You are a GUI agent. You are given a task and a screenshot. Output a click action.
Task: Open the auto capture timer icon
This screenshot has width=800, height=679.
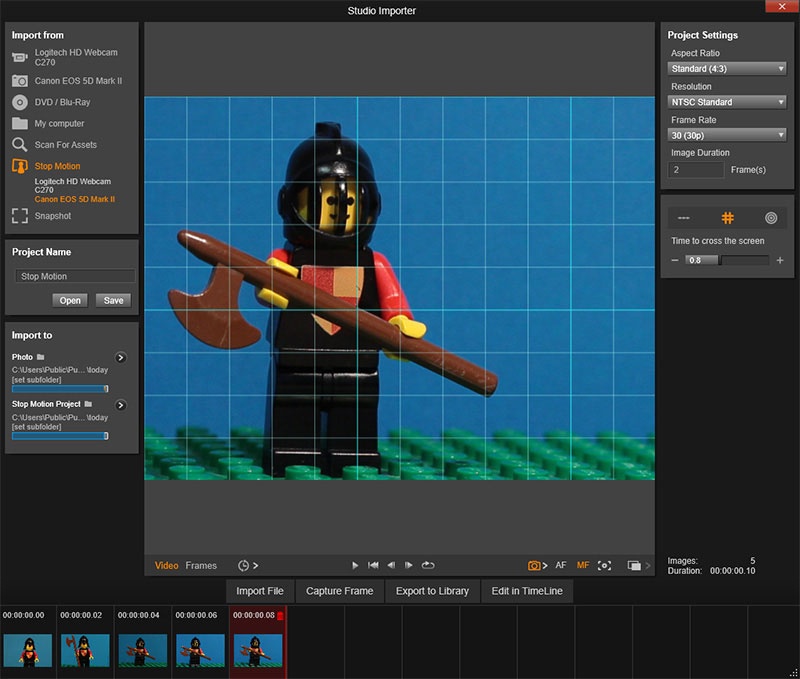pos(243,566)
